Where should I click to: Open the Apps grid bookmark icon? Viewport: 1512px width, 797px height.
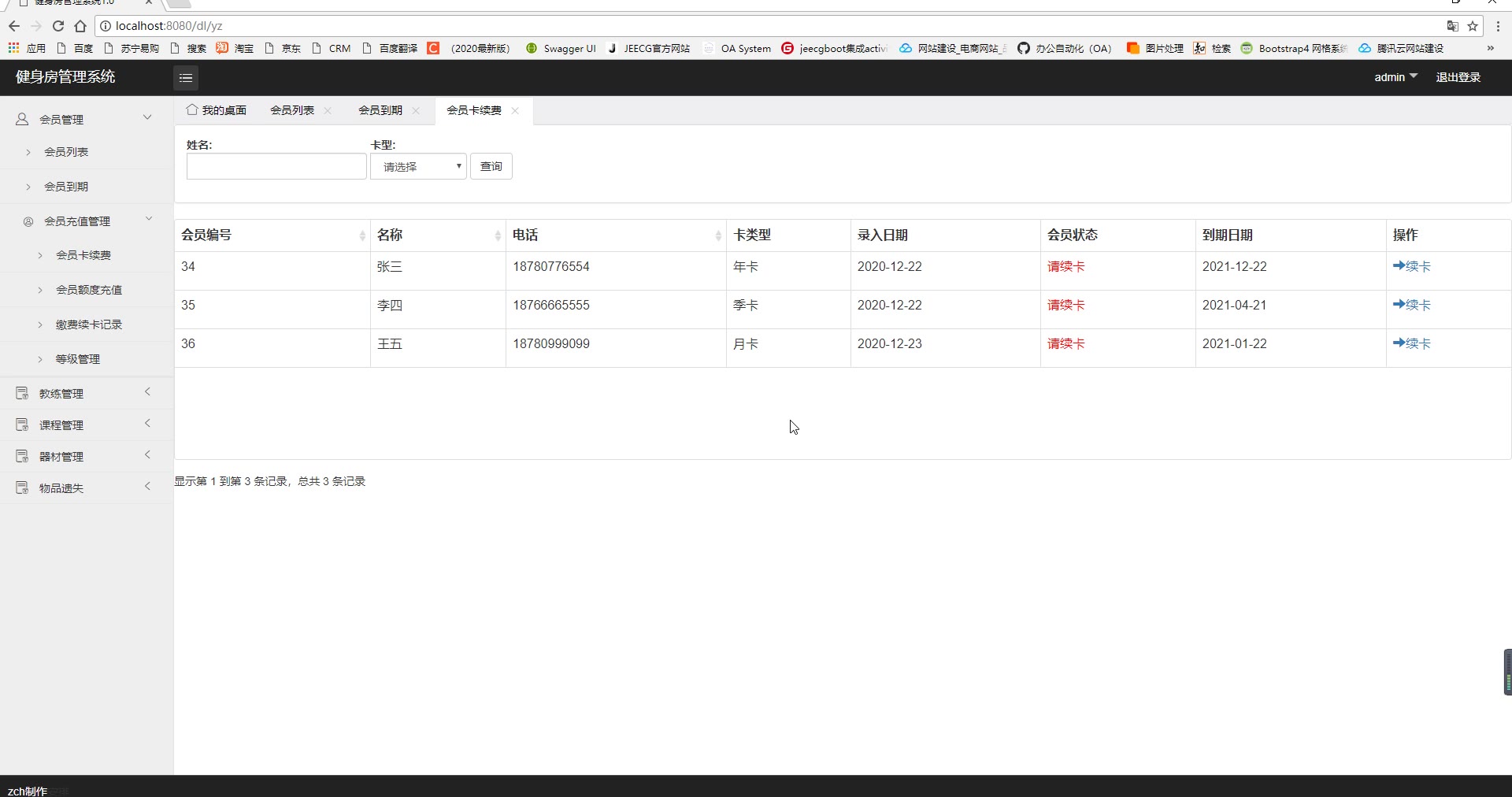pyautogui.click(x=13, y=48)
